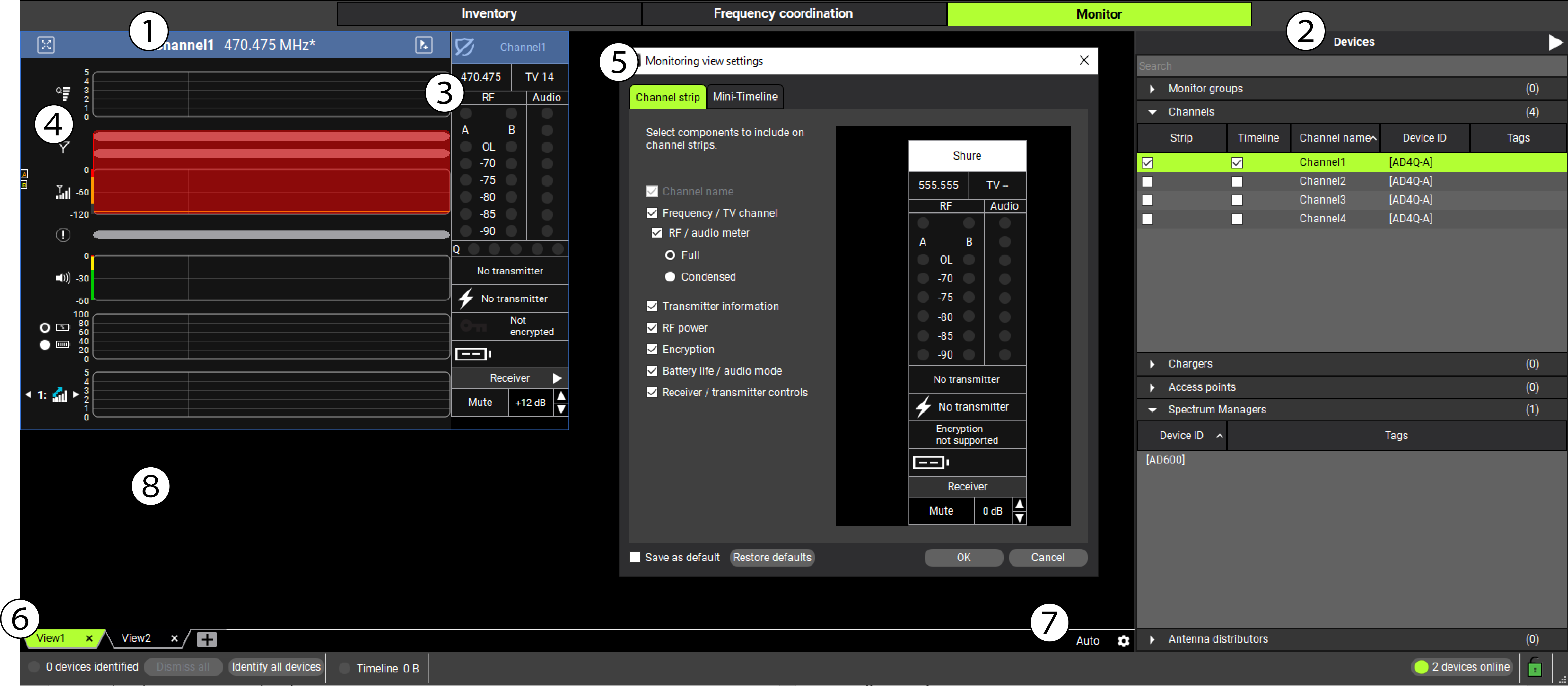Click Identify all devices button
Screen dimensions: 1568x686
click(x=276, y=667)
